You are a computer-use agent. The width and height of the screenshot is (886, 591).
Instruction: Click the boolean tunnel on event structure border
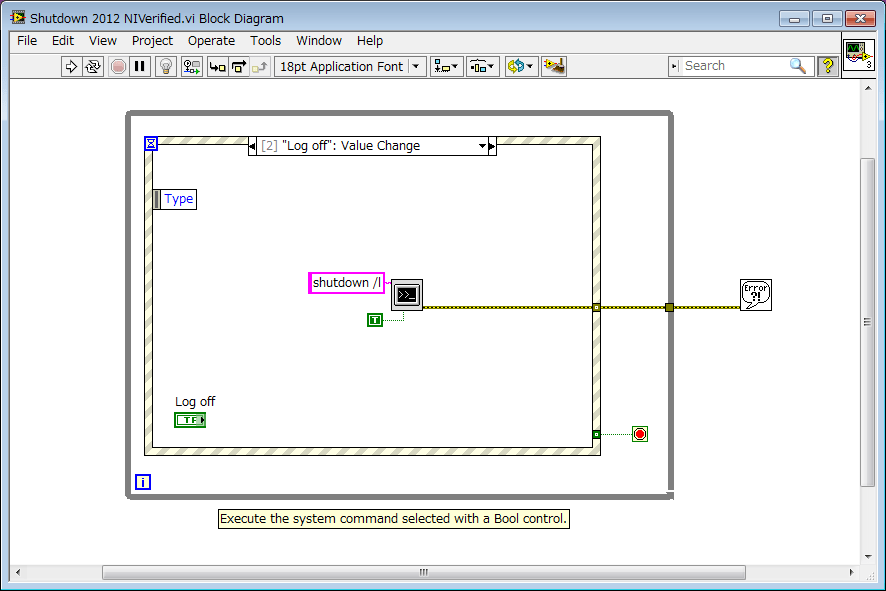[x=596, y=434]
